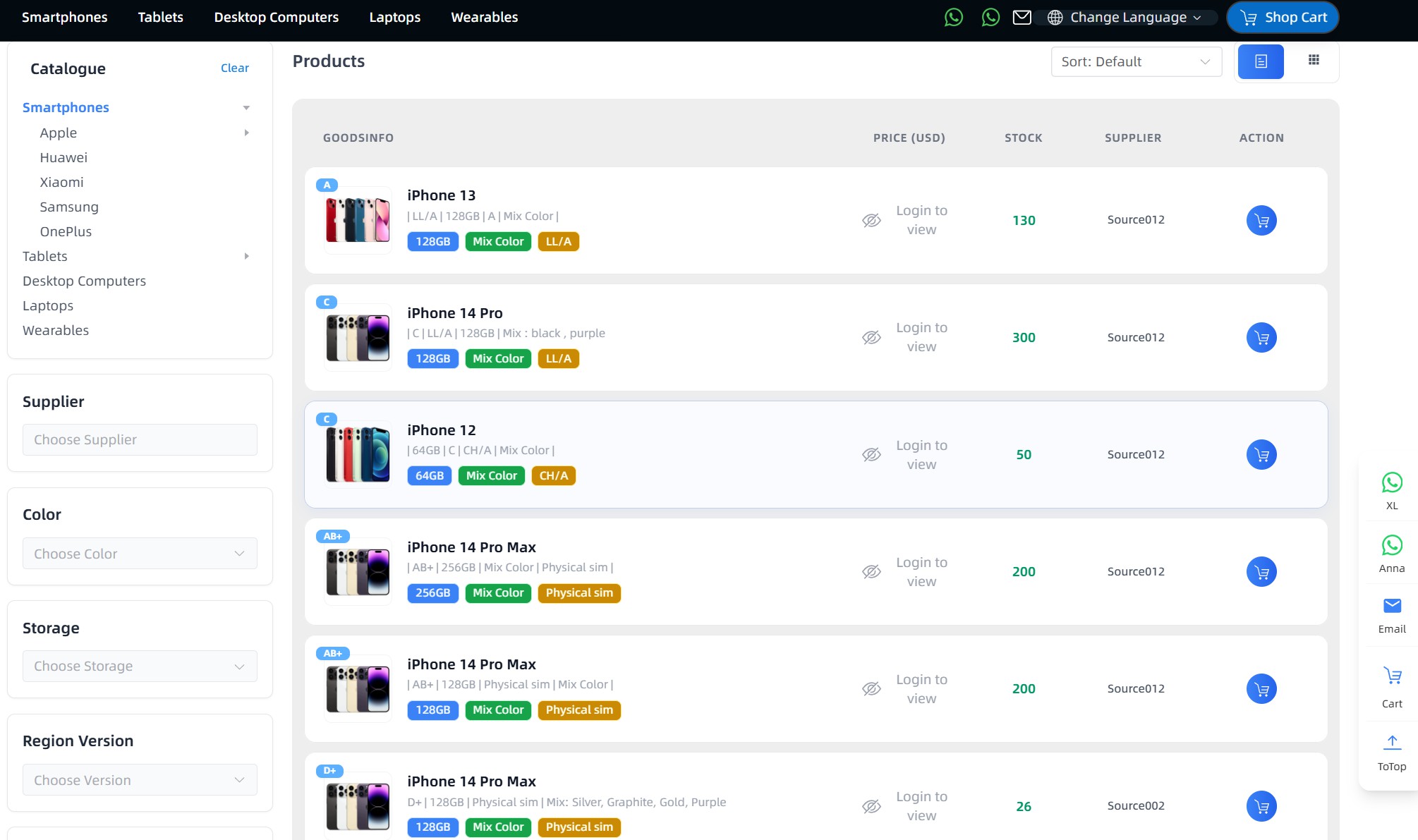Click the iPhone 13 product title
The height and width of the screenshot is (840, 1418).
pyautogui.click(x=442, y=195)
